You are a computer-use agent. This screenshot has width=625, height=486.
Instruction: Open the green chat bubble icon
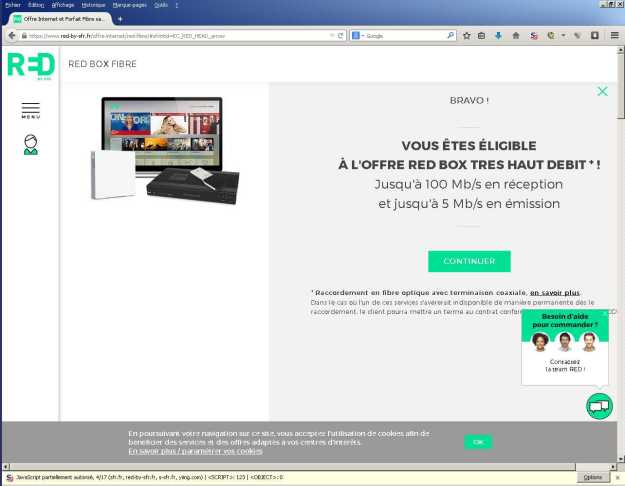point(599,406)
